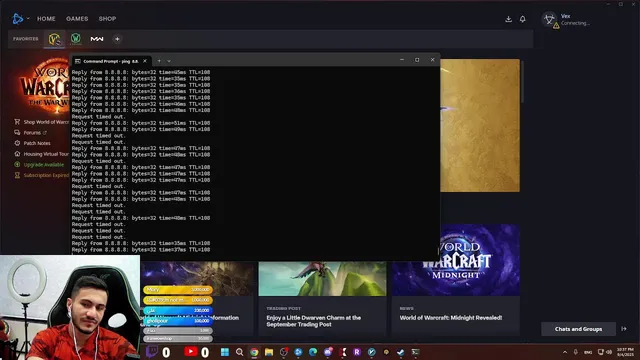Click the Vex account name

(x=565, y=16)
